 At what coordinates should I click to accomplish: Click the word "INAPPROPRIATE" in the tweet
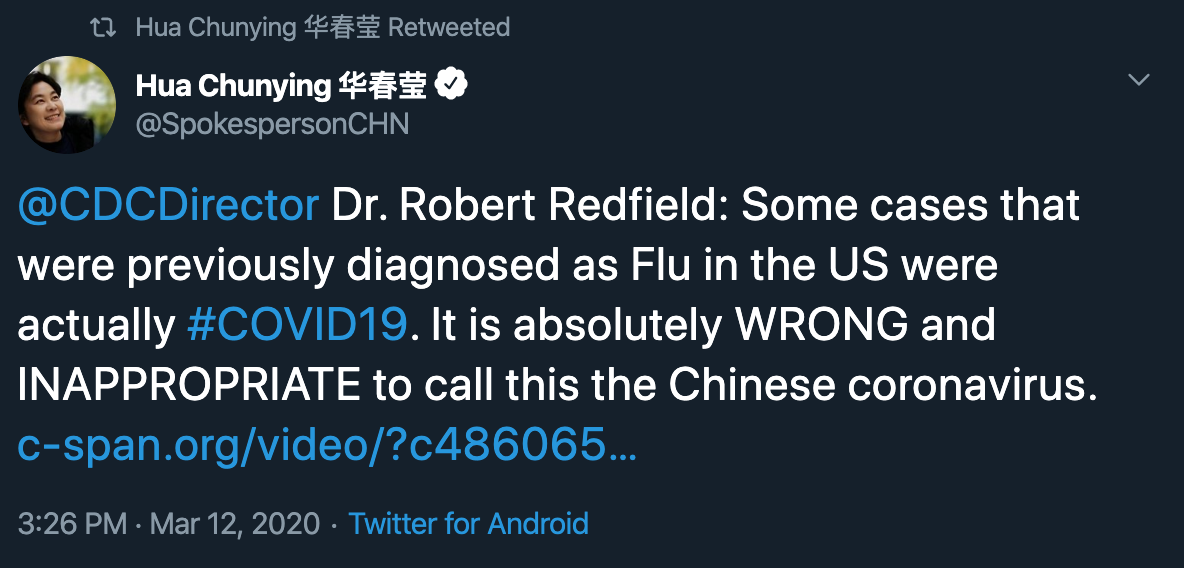[x=189, y=386]
